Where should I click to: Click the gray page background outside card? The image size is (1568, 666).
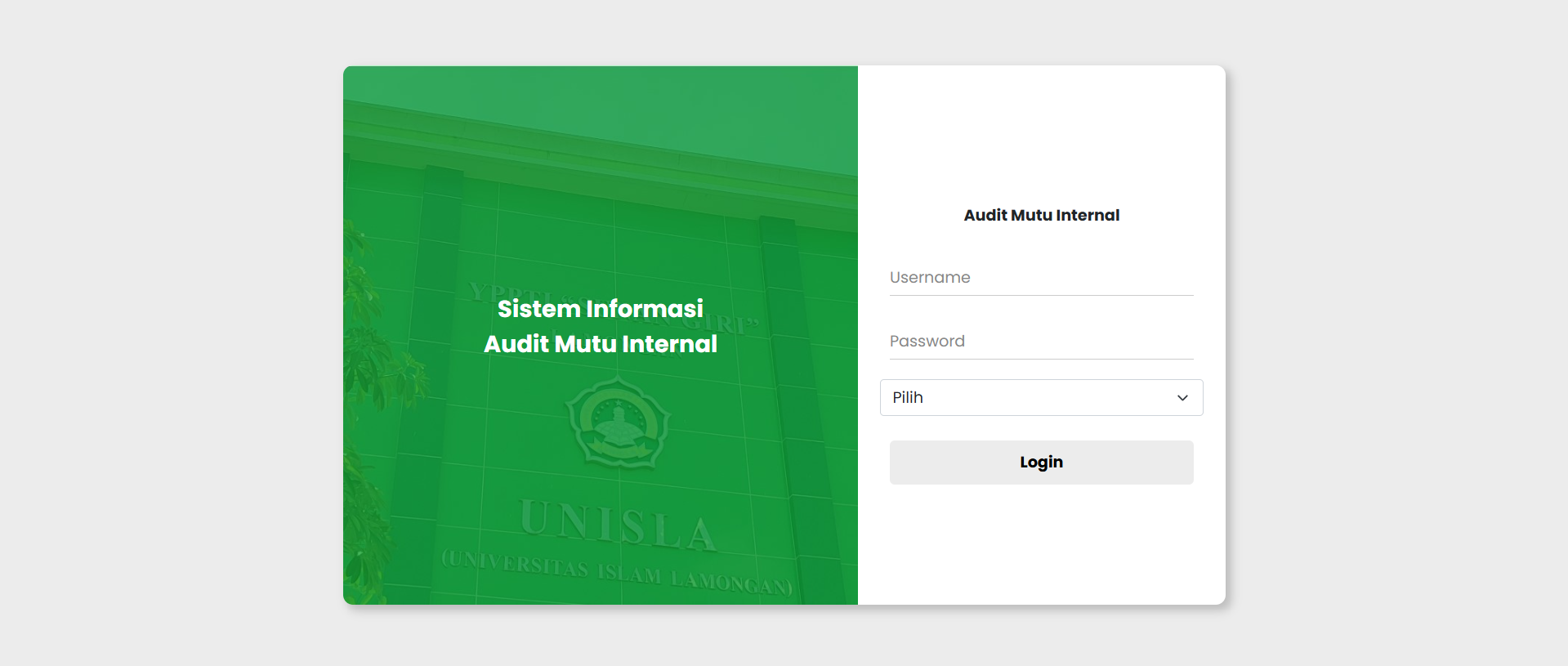(163, 327)
